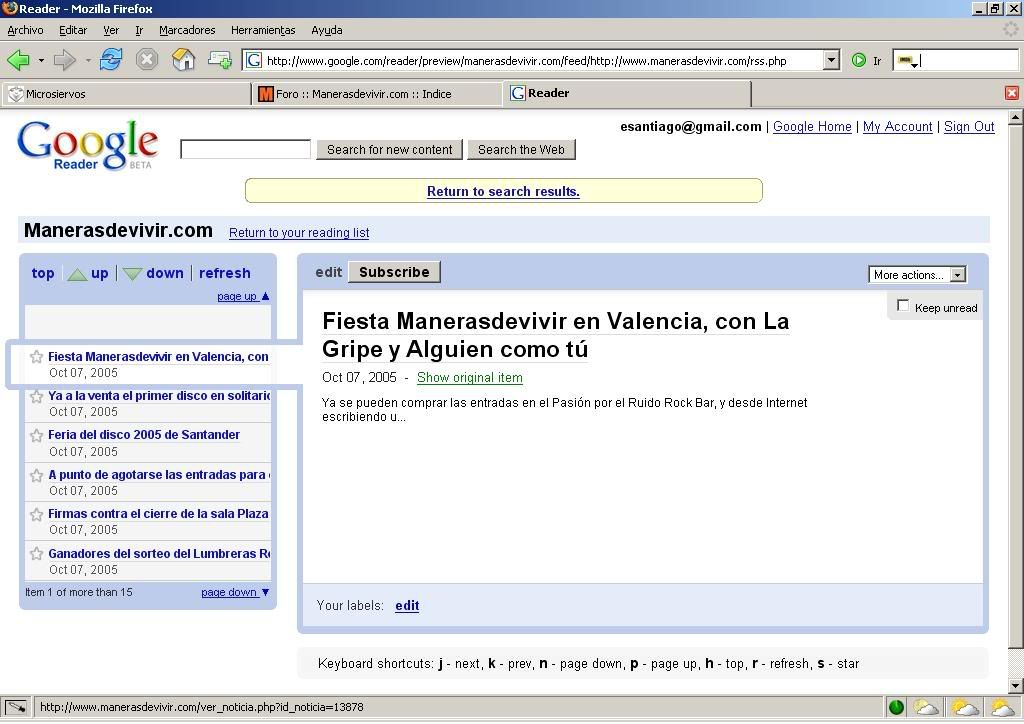This screenshot has width=1024, height=724.
Task: Star the Feria del disco 2005 item
Action: [x=37, y=435]
